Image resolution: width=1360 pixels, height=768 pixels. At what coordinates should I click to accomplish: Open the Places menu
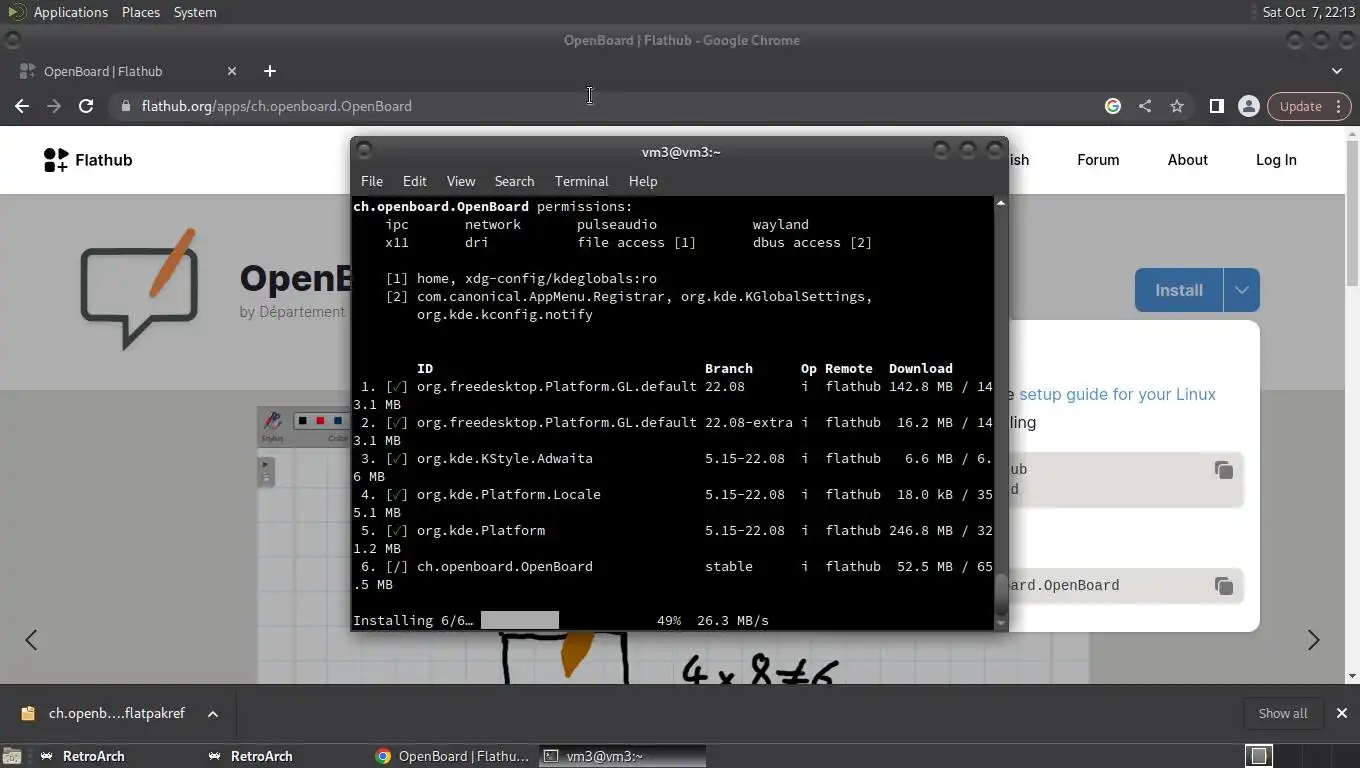141,12
